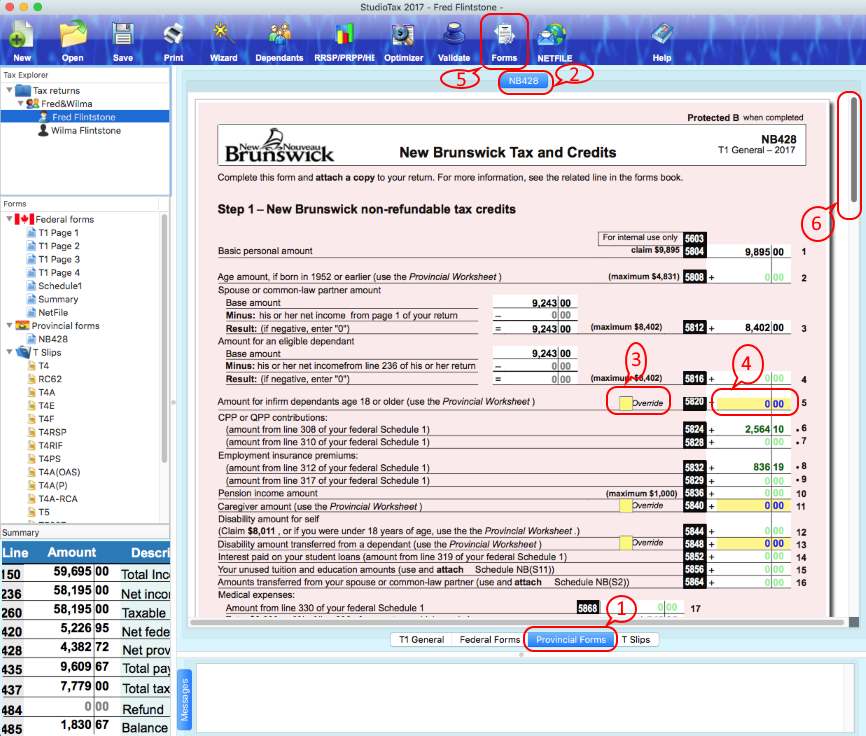
Task: Switch to the T Slips tab
Action: pos(636,639)
